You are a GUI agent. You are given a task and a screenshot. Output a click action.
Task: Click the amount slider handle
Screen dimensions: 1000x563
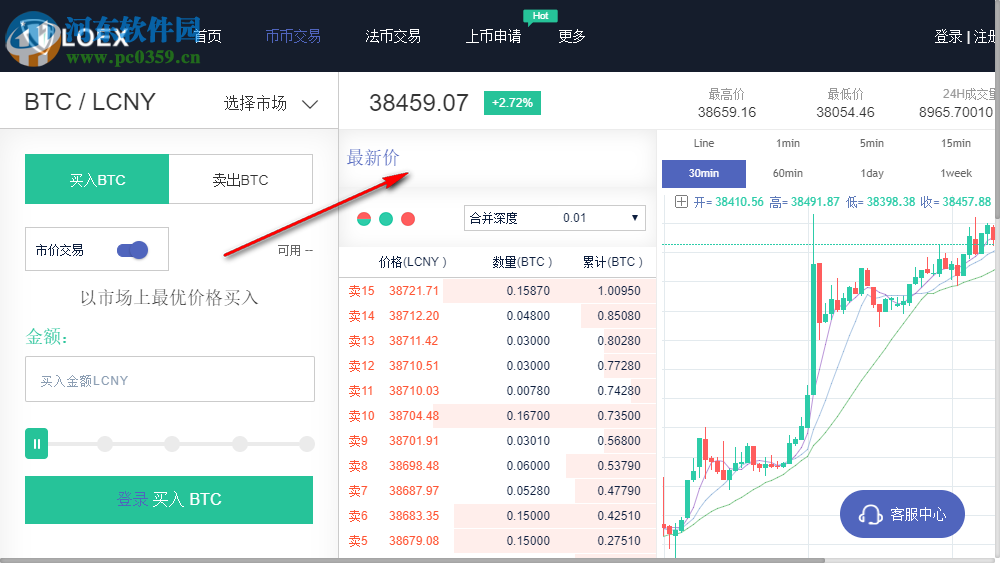coord(36,444)
